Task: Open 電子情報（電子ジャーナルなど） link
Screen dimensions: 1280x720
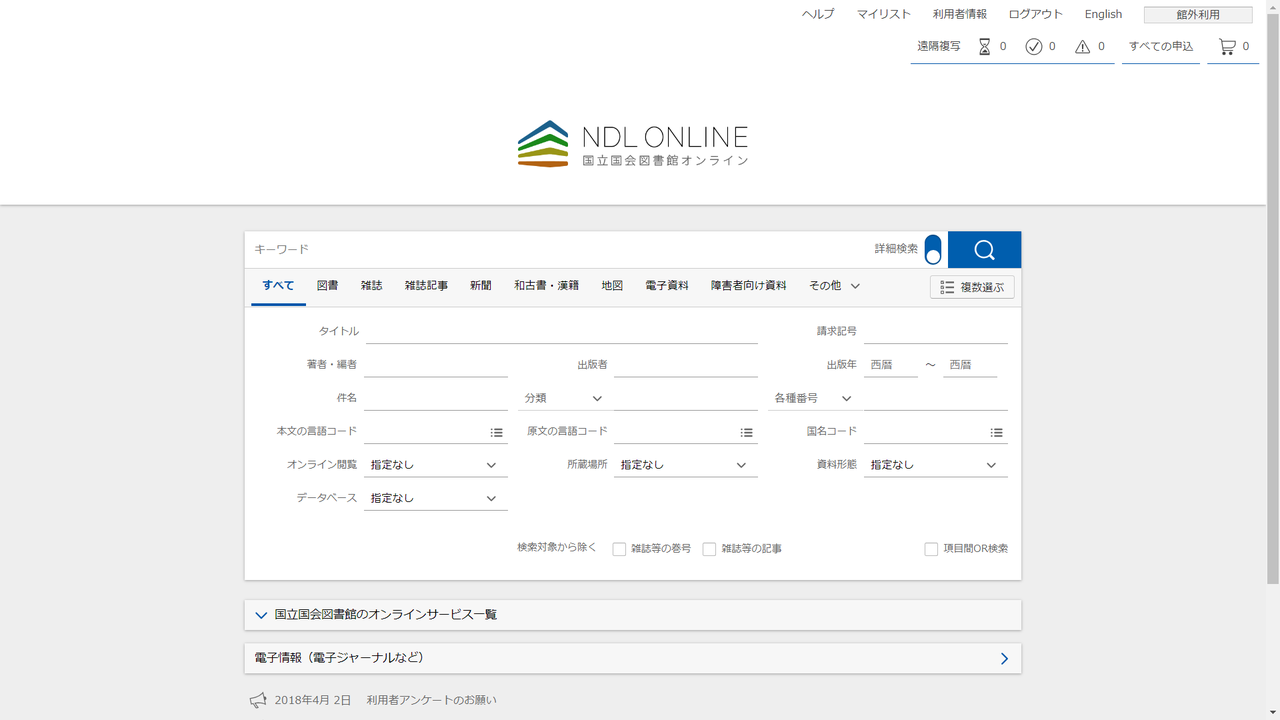Action: [339, 658]
